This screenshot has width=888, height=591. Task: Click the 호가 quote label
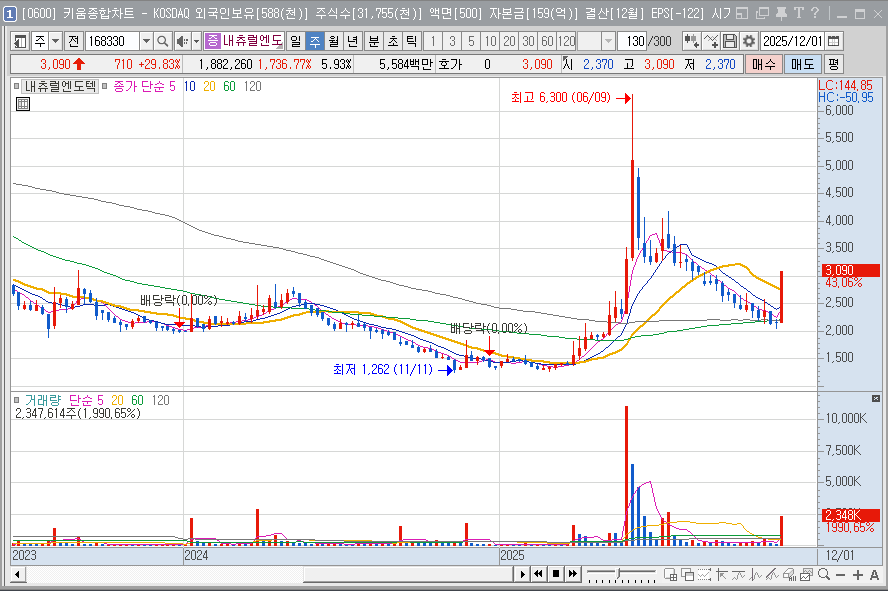451,65
